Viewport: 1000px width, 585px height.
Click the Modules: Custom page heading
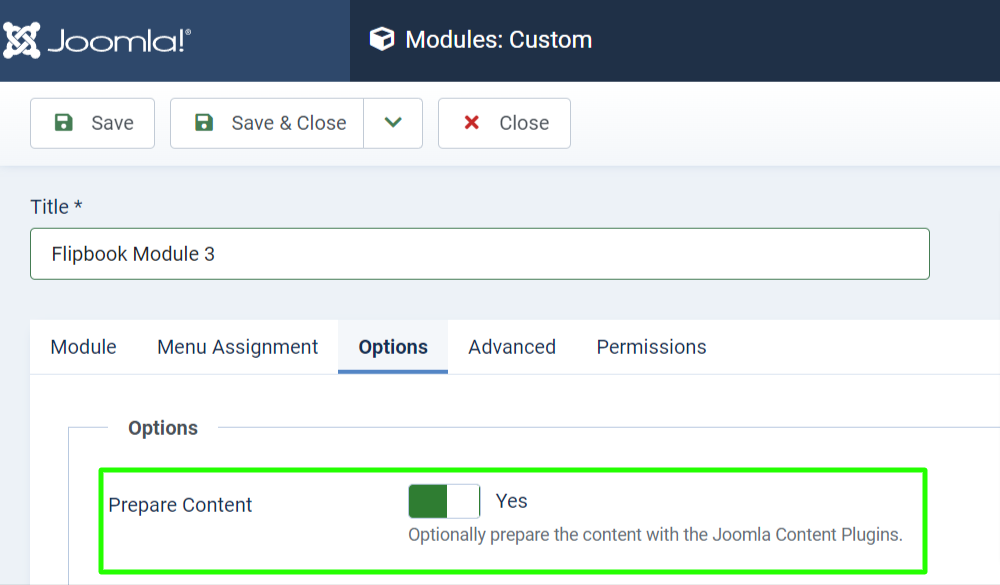(499, 40)
